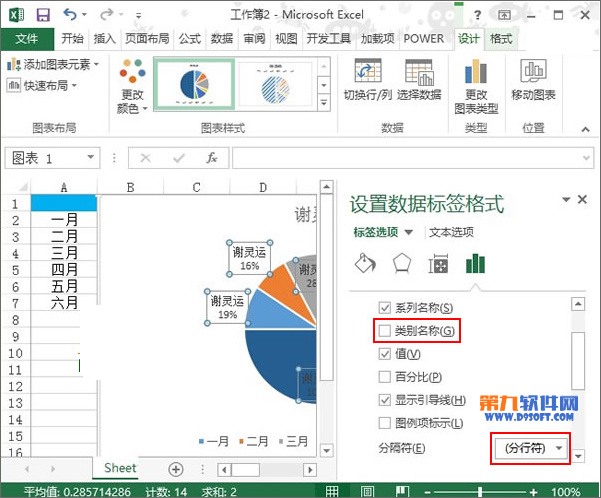The image size is (601, 498).
Task: Switch to the Insert (插入) tab
Action: pyautogui.click(x=104, y=39)
